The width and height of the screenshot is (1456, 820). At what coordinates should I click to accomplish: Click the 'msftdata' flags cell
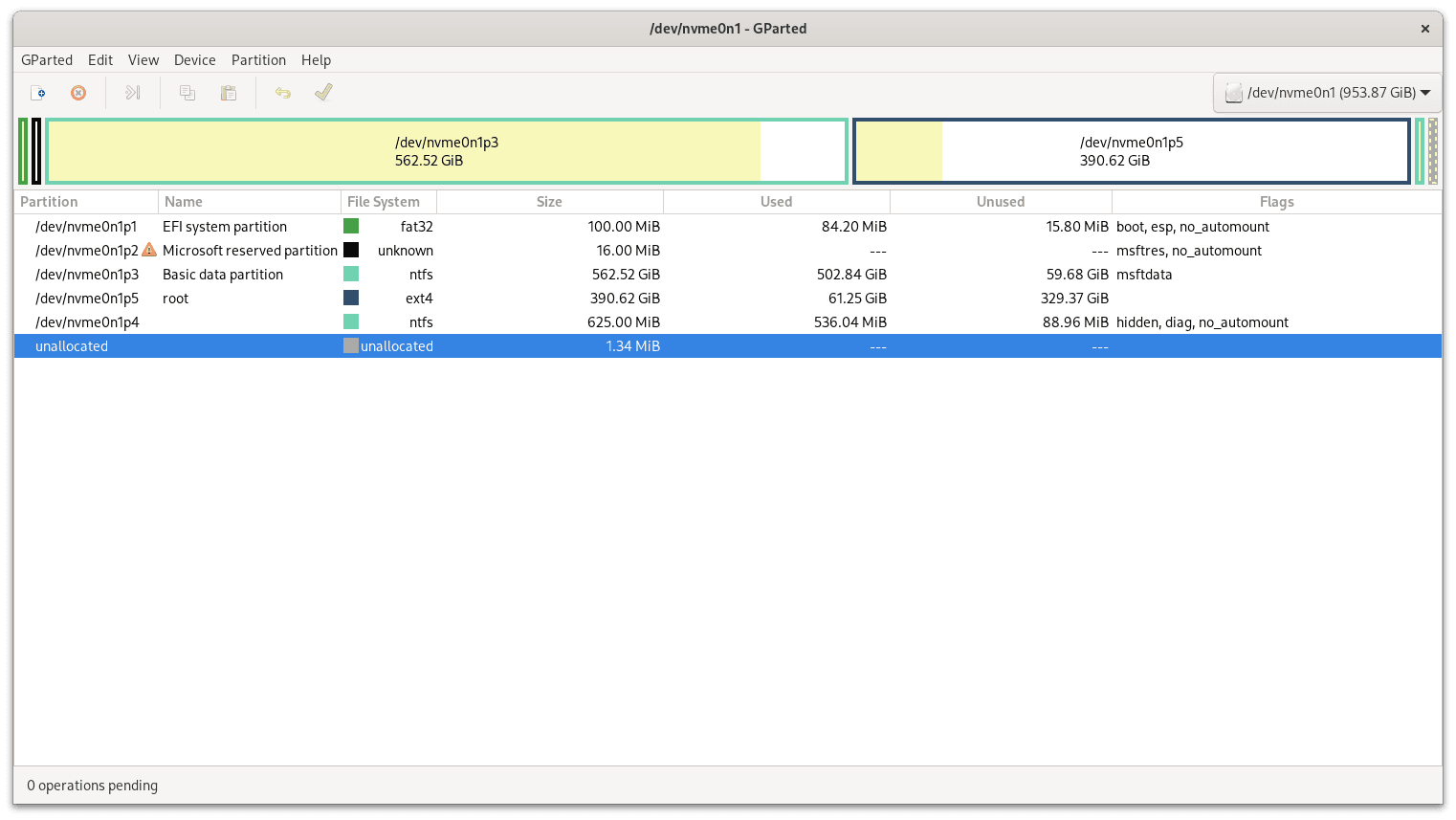pyautogui.click(x=1144, y=274)
